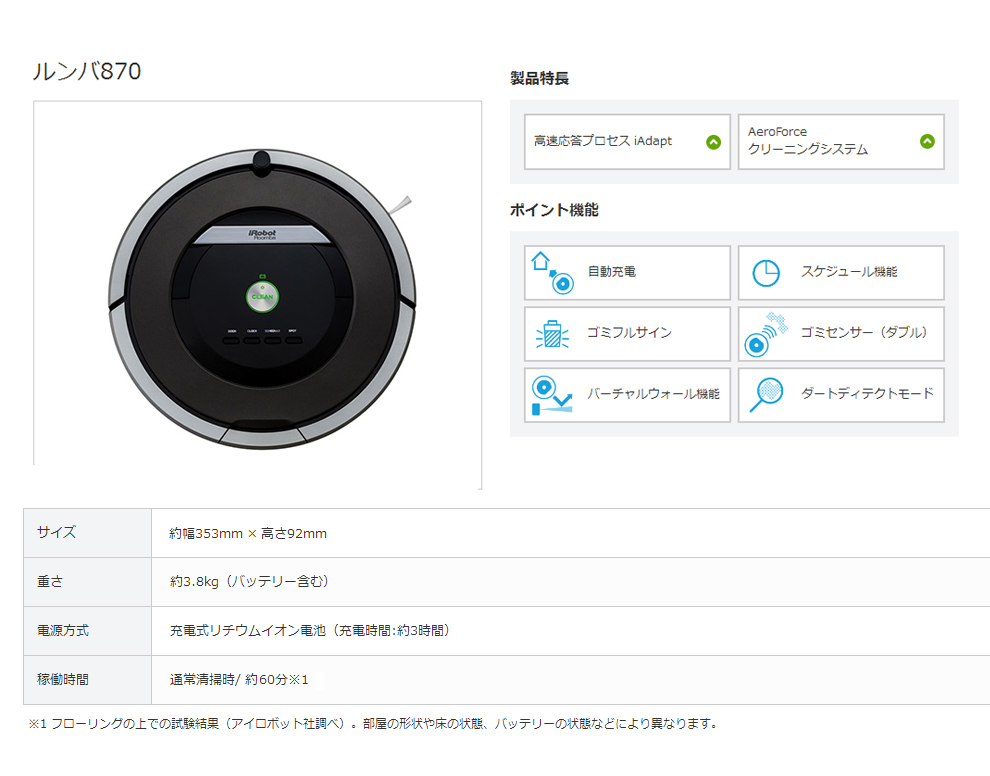The width and height of the screenshot is (990, 776).
Task: Click the サイズ row header in spec table
Action: [x=57, y=533]
